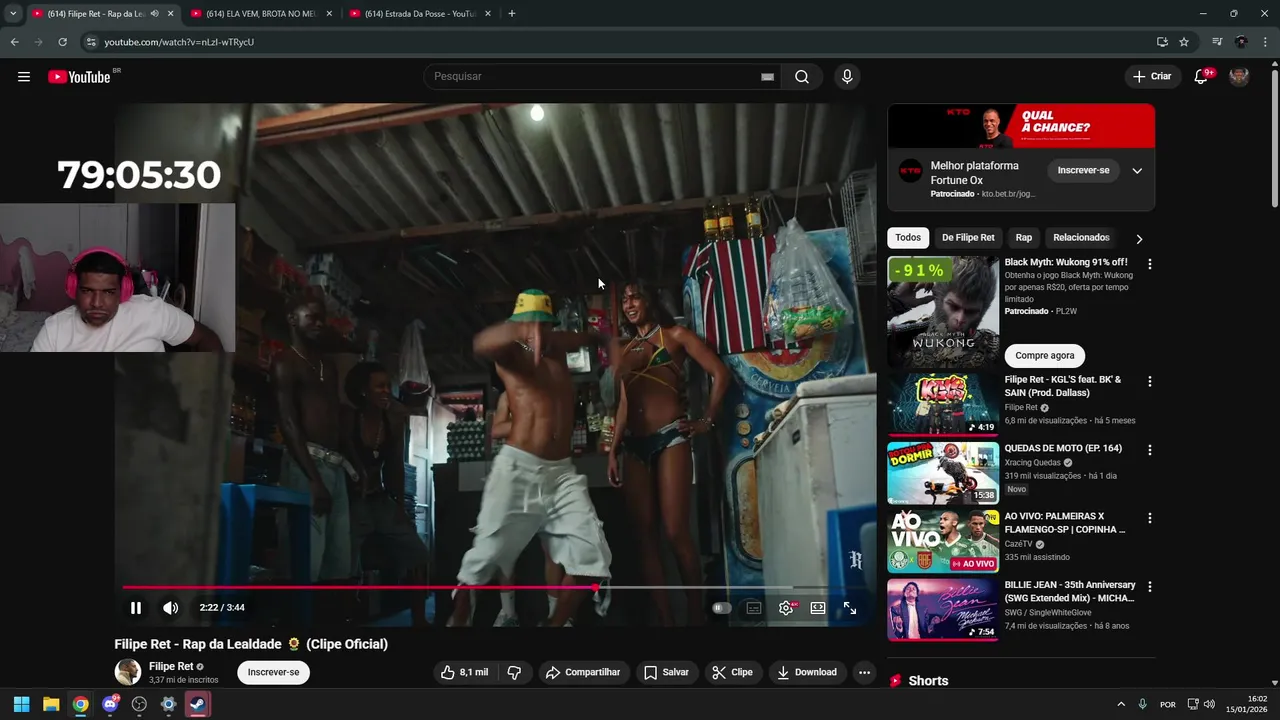Open options menu for BILLIE JEAN video
Viewport: 1280px width, 720px height.
point(1149,586)
